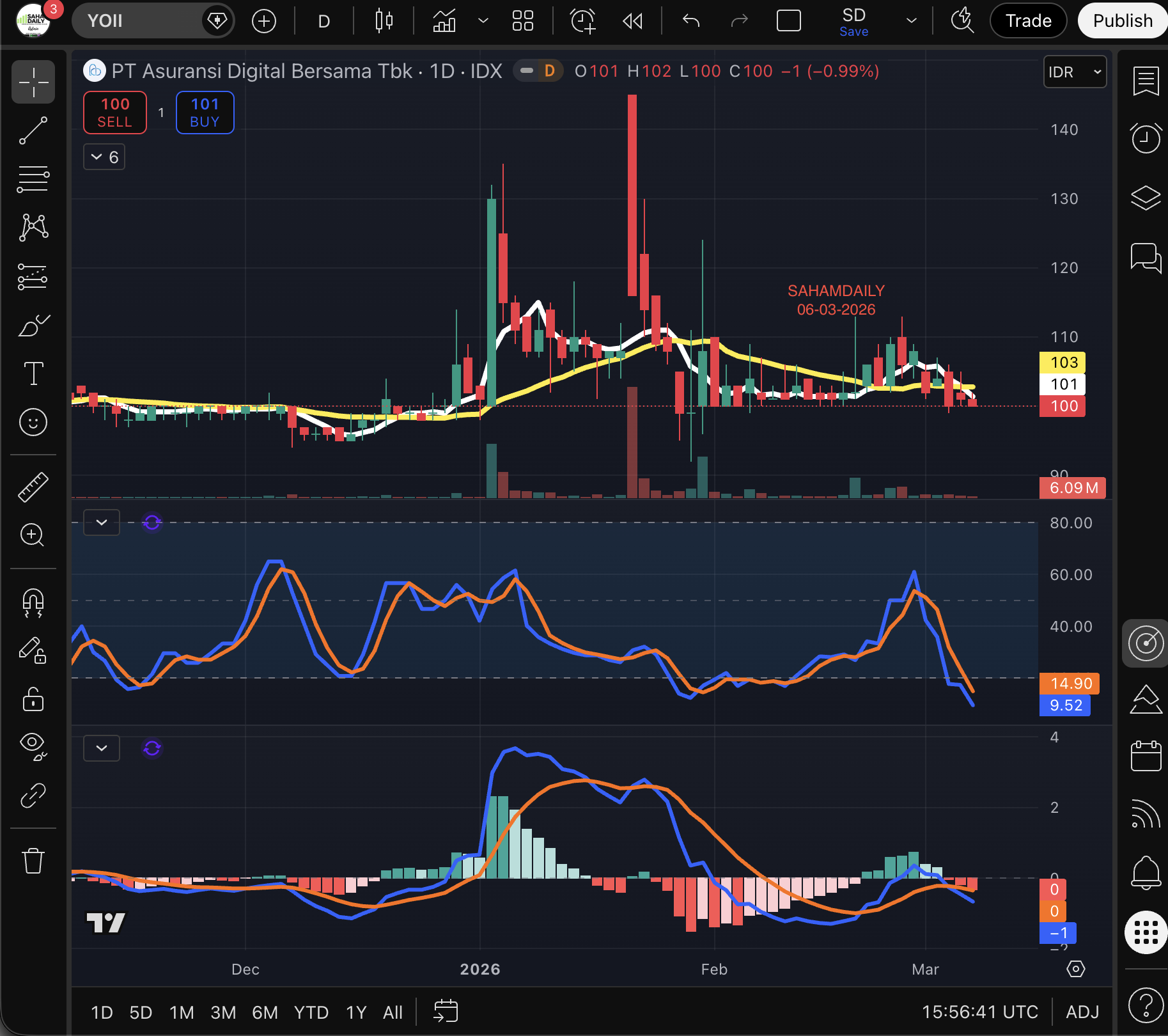Toggle ADJ adjusted data setting
This screenshot has height=1036, width=1168.
(x=1082, y=1012)
